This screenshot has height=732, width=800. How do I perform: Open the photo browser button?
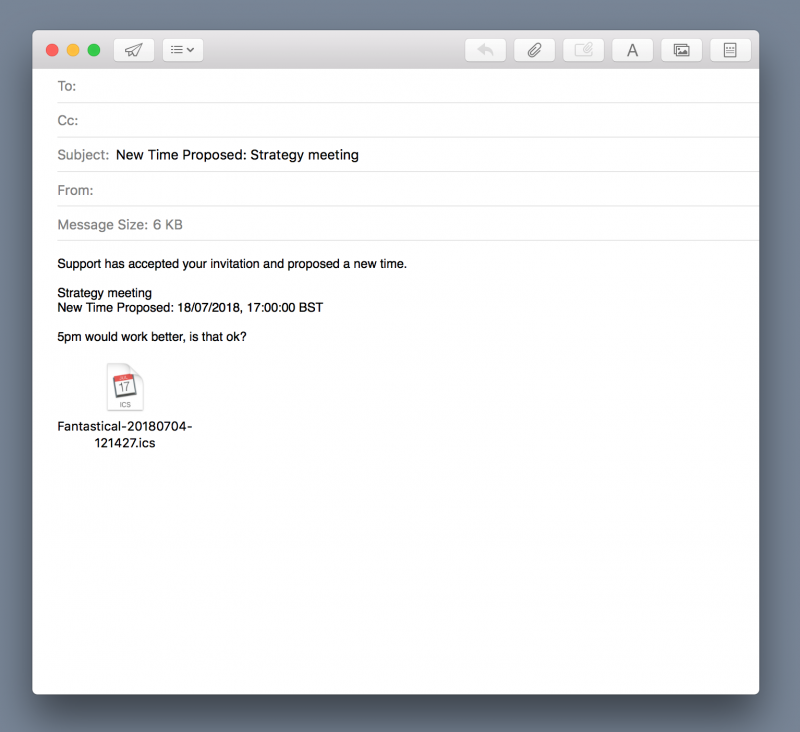[x=681, y=50]
